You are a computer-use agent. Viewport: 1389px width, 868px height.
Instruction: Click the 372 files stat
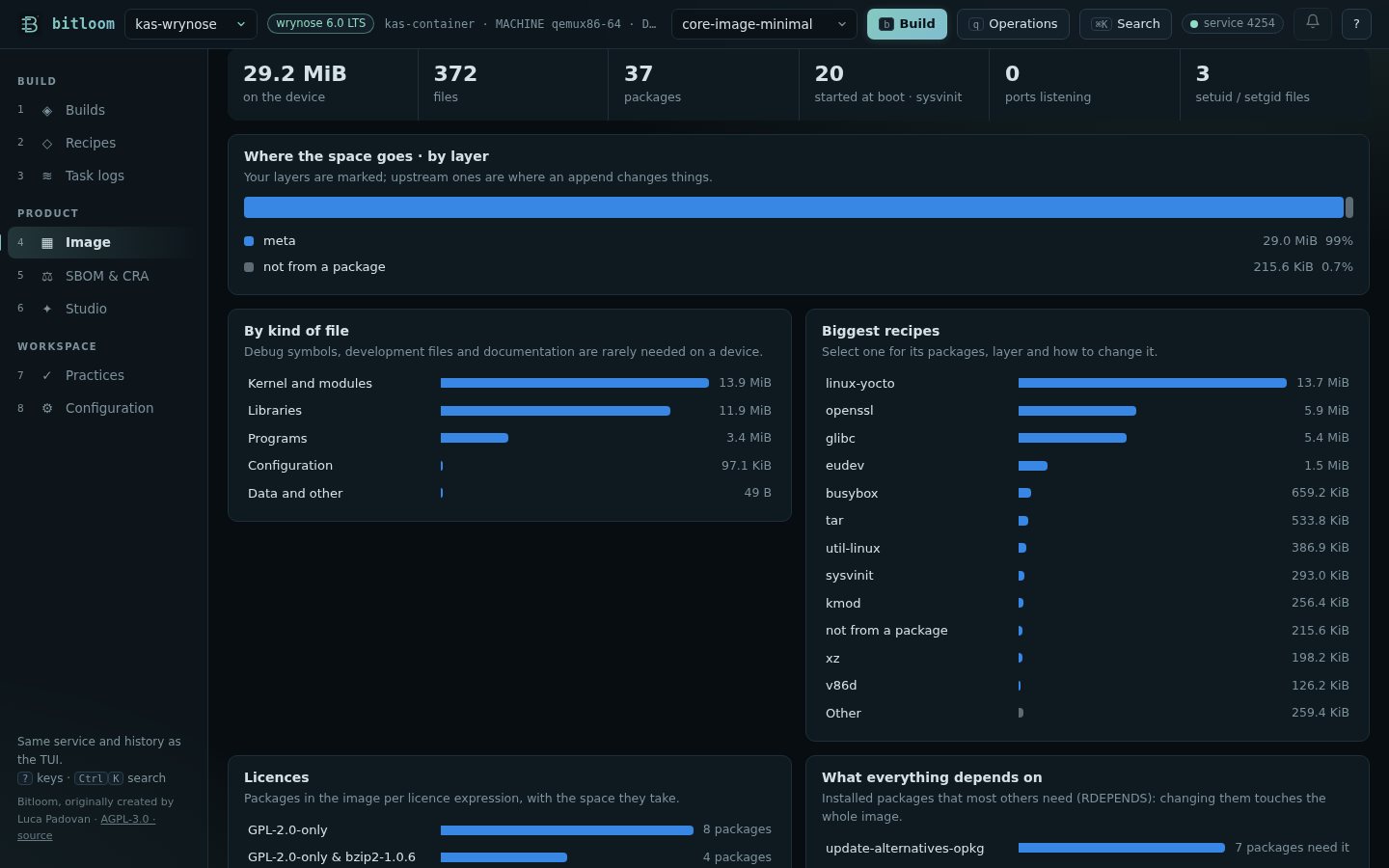[x=513, y=84]
